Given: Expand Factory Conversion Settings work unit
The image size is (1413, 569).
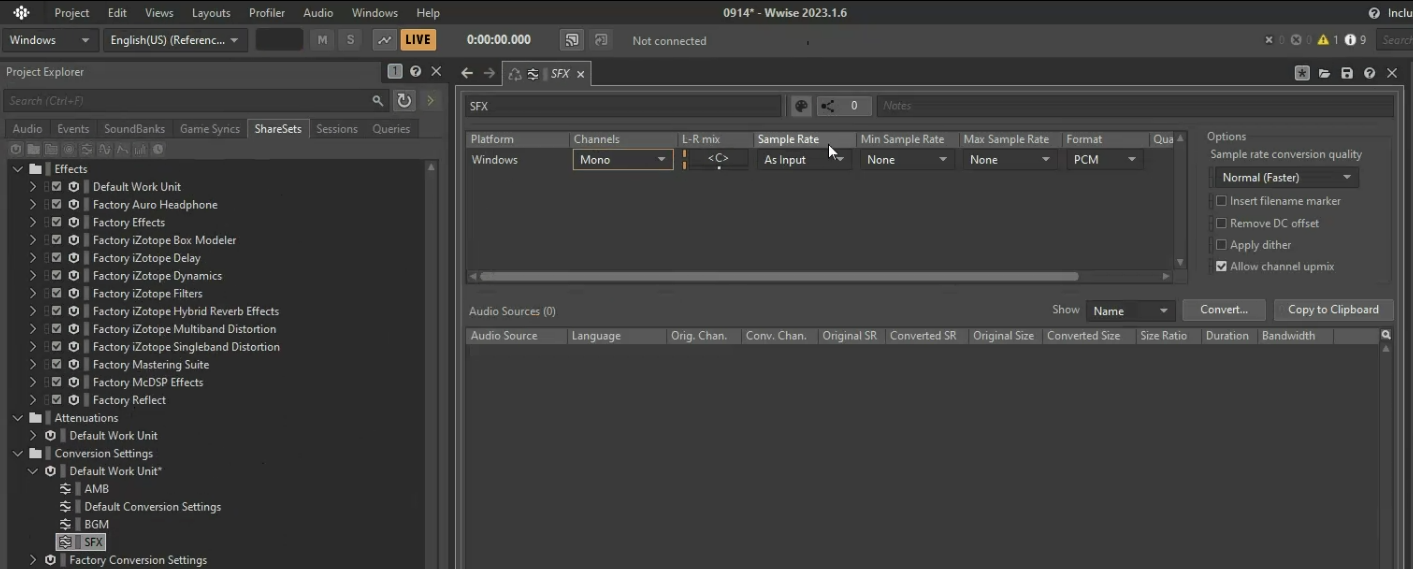Looking at the screenshot, I should (32, 560).
